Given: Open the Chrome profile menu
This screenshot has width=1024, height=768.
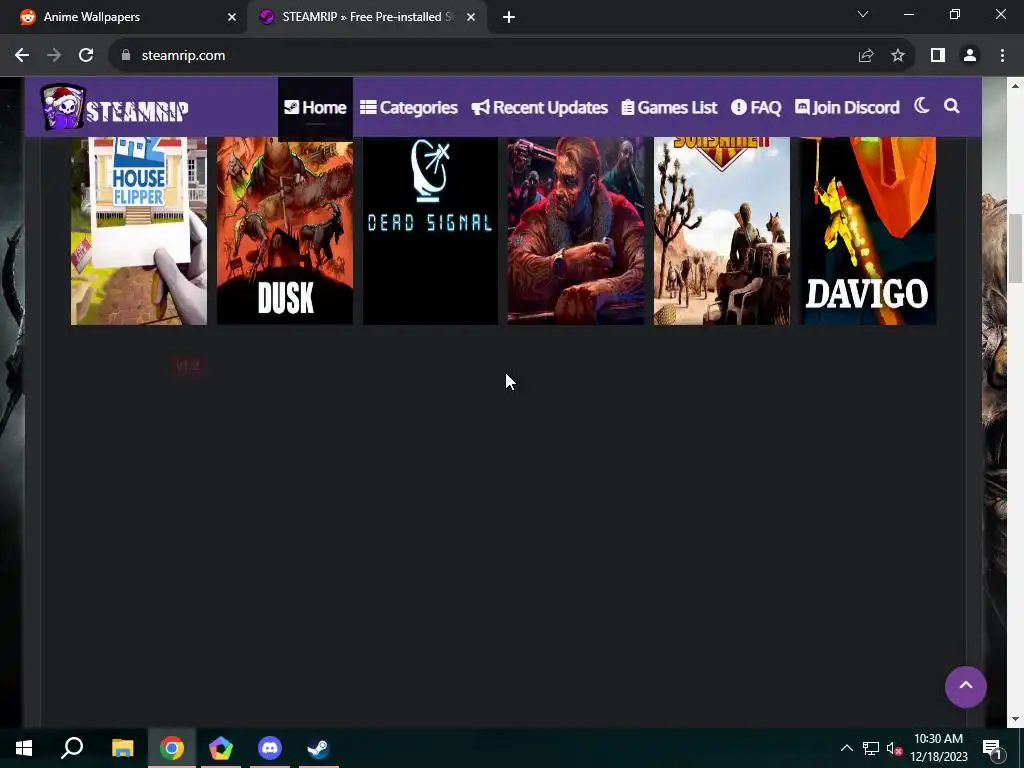Looking at the screenshot, I should tap(970, 56).
